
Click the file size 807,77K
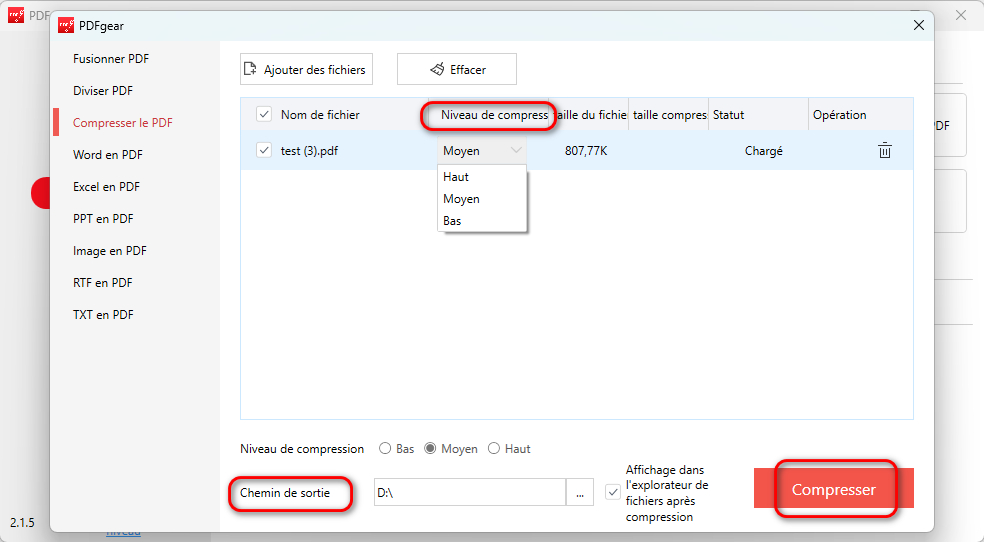pos(586,151)
